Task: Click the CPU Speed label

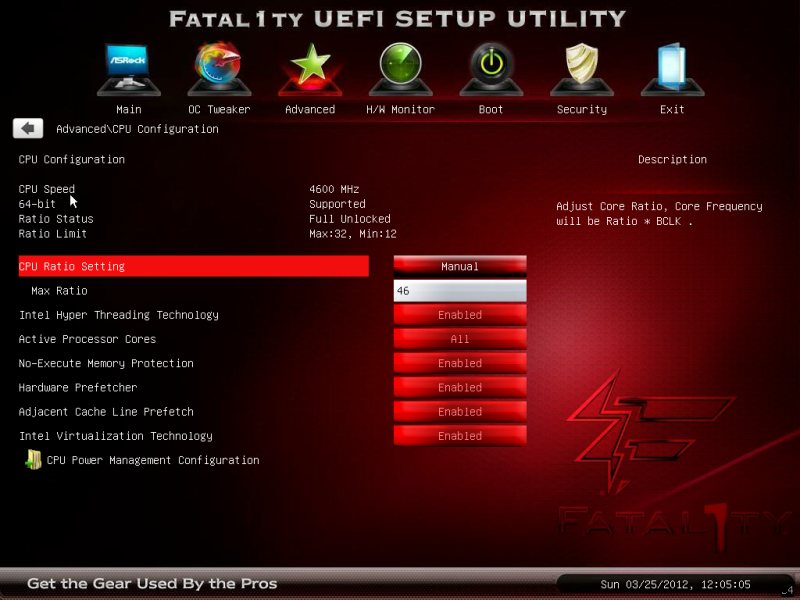Action: coord(46,189)
